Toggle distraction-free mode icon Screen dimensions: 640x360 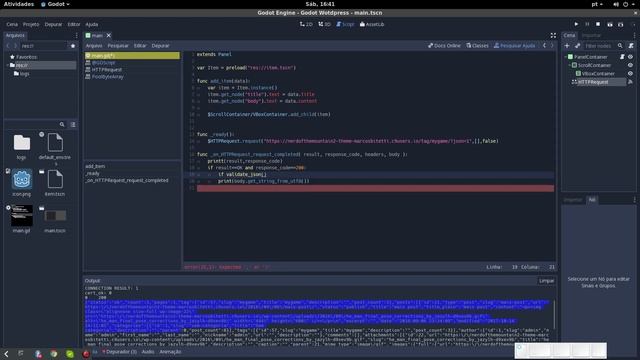pos(553,36)
